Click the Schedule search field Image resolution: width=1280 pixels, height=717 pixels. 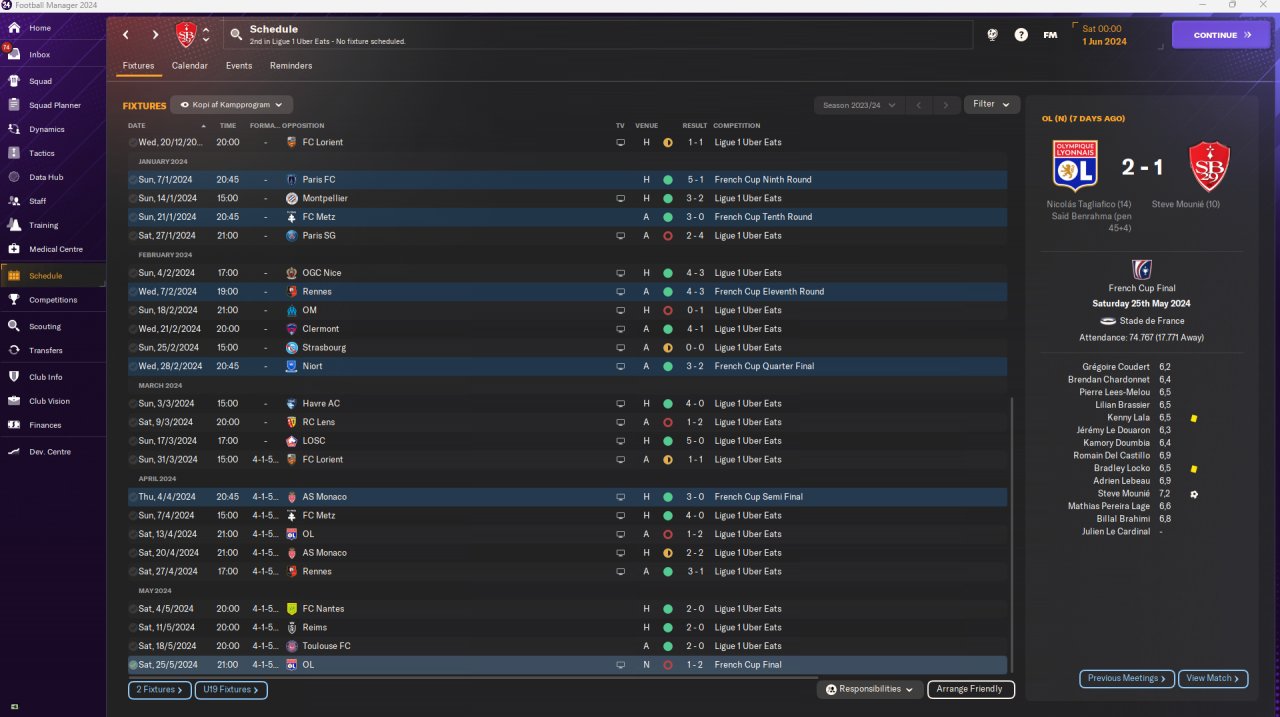[x=597, y=35]
